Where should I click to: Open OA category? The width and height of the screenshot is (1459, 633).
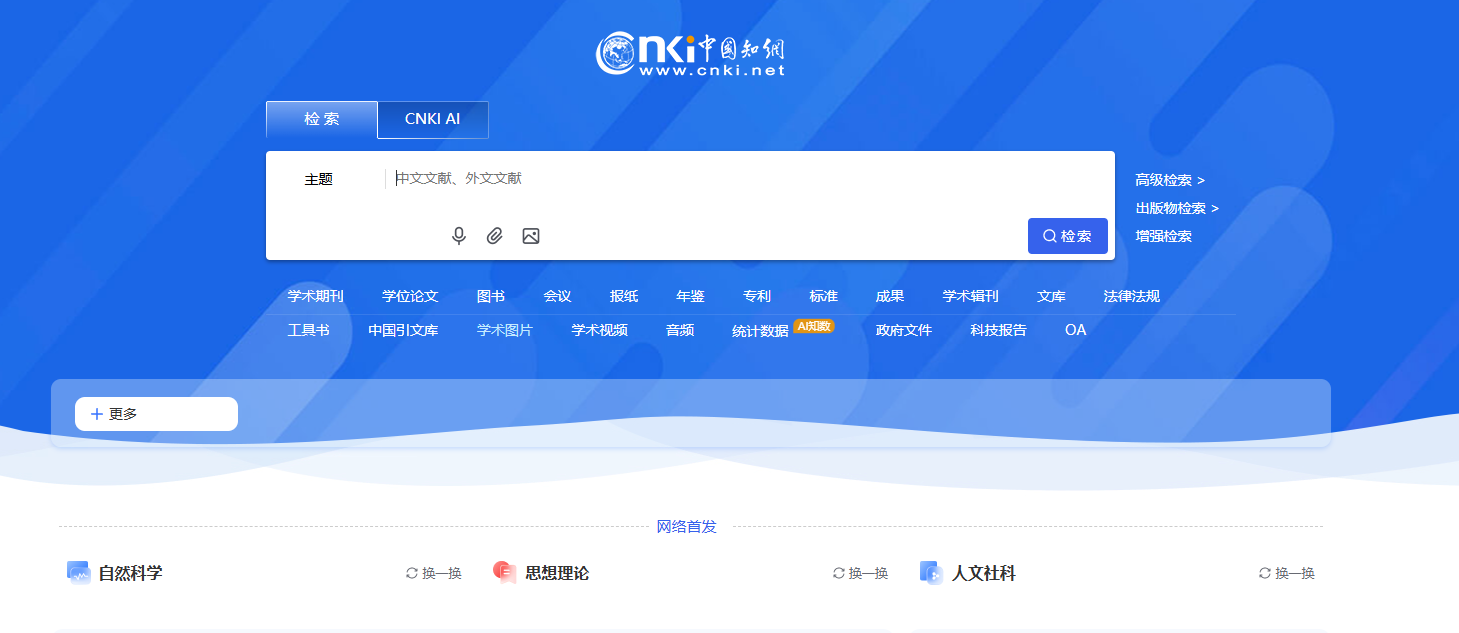[1075, 330]
